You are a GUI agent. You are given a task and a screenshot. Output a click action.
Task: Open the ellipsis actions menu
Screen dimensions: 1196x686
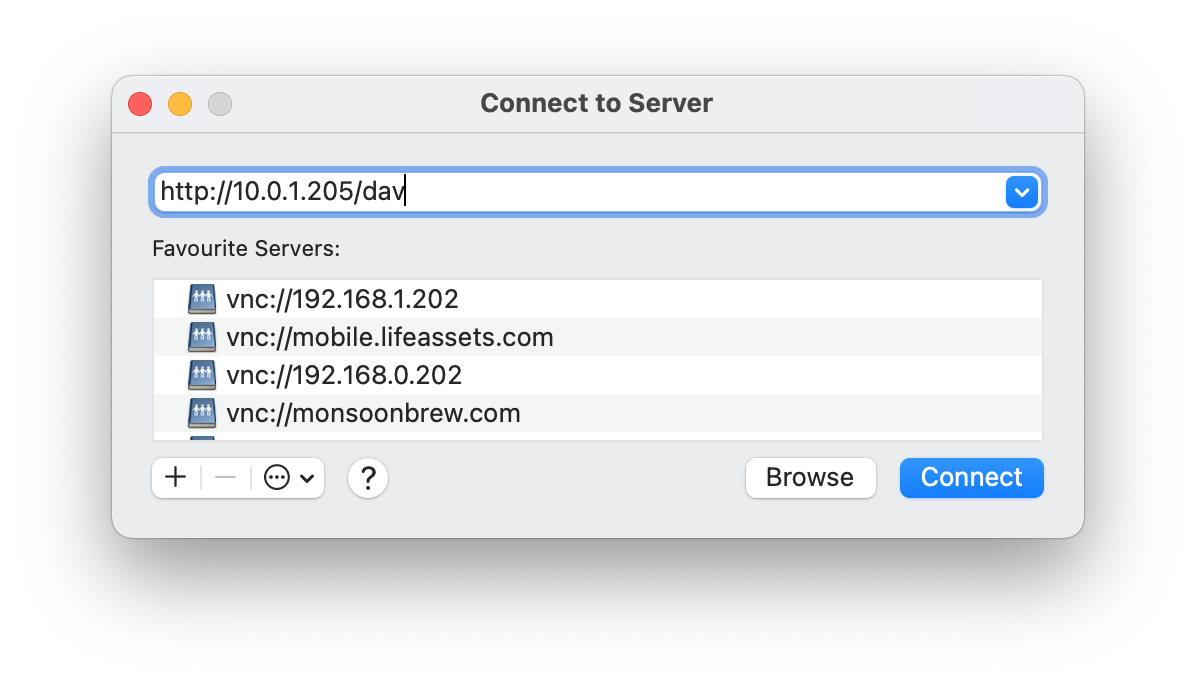coord(288,478)
